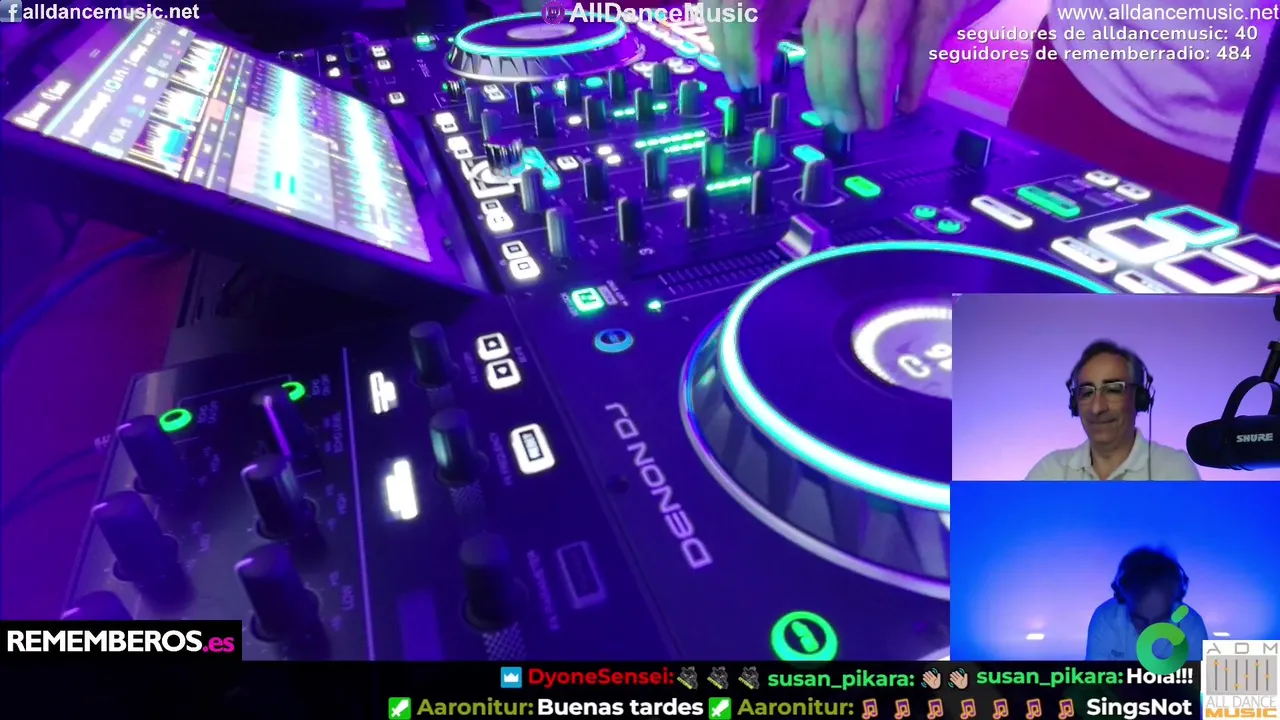Select the 'seguidores de alldancemusic: 40' counter
Image resolution: width=1280 pixels, height=720 pixels.
click(1107, 33)
